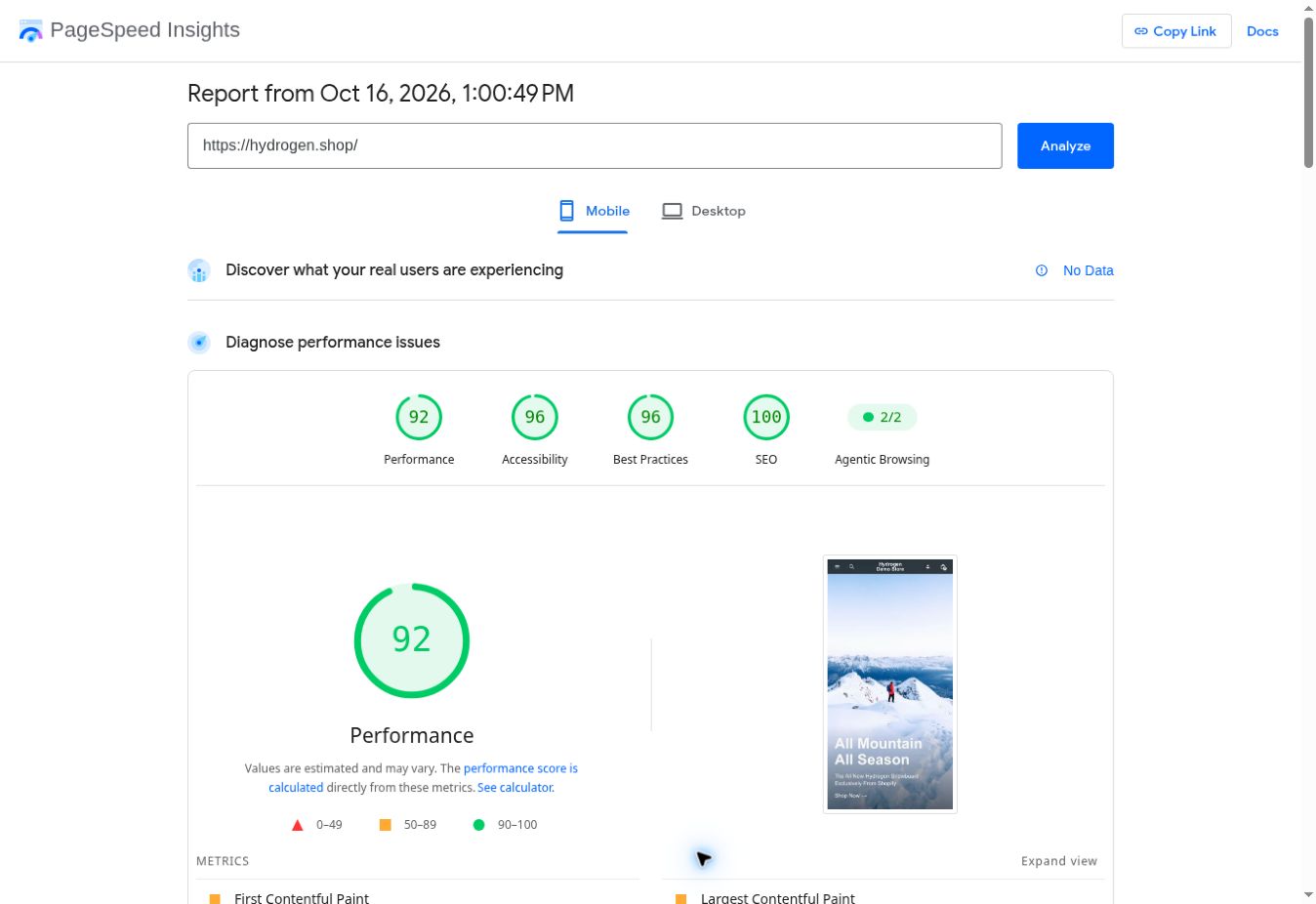The image size is (1316, 904).
Task: Click the Analyze button
Action: (1065, 145)
